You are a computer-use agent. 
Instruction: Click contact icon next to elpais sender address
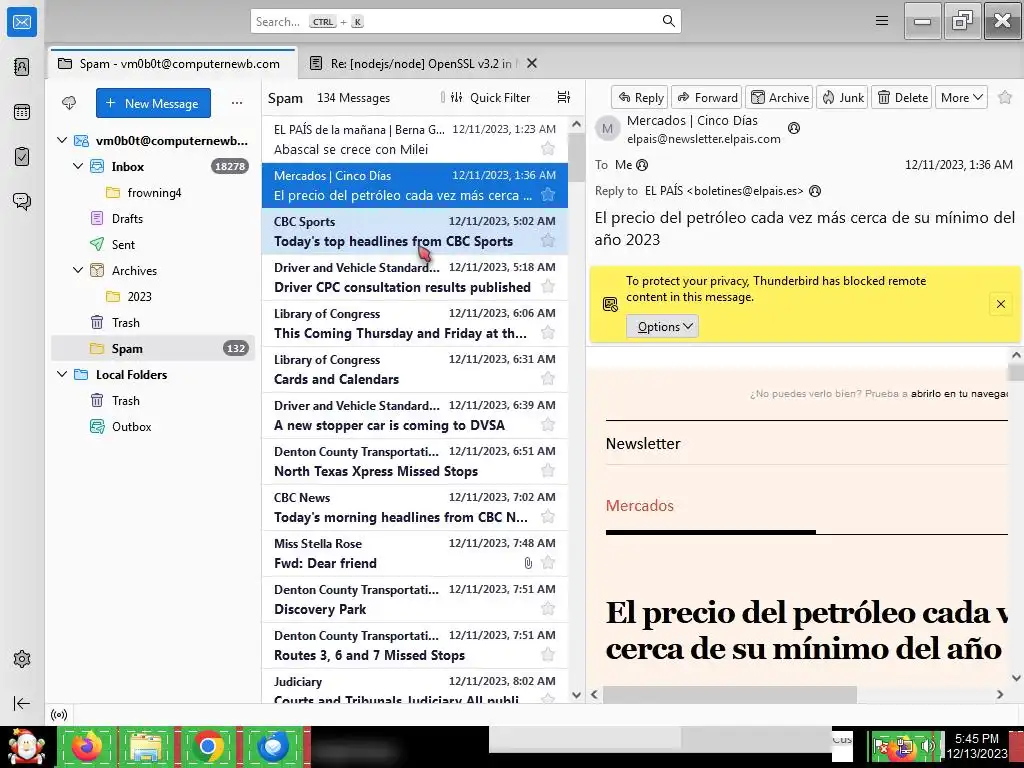[x=793, y=128]
